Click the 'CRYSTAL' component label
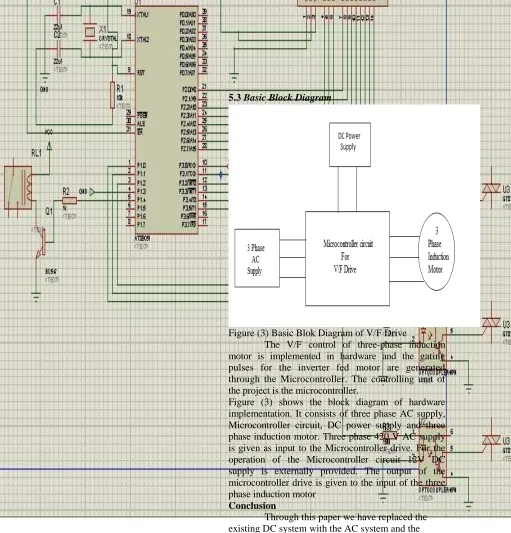 point(108,39)
